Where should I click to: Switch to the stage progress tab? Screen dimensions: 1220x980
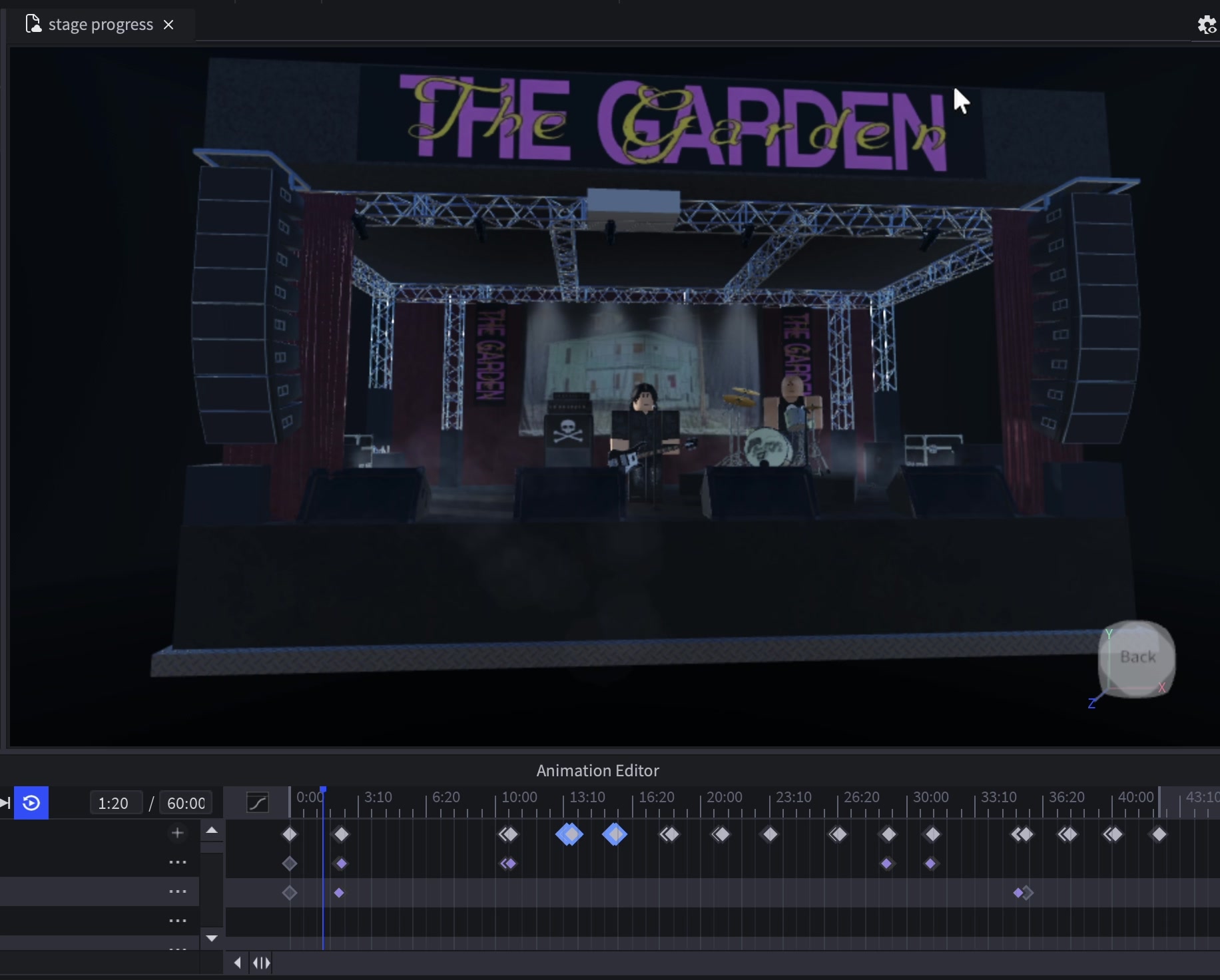coord(100,25)
